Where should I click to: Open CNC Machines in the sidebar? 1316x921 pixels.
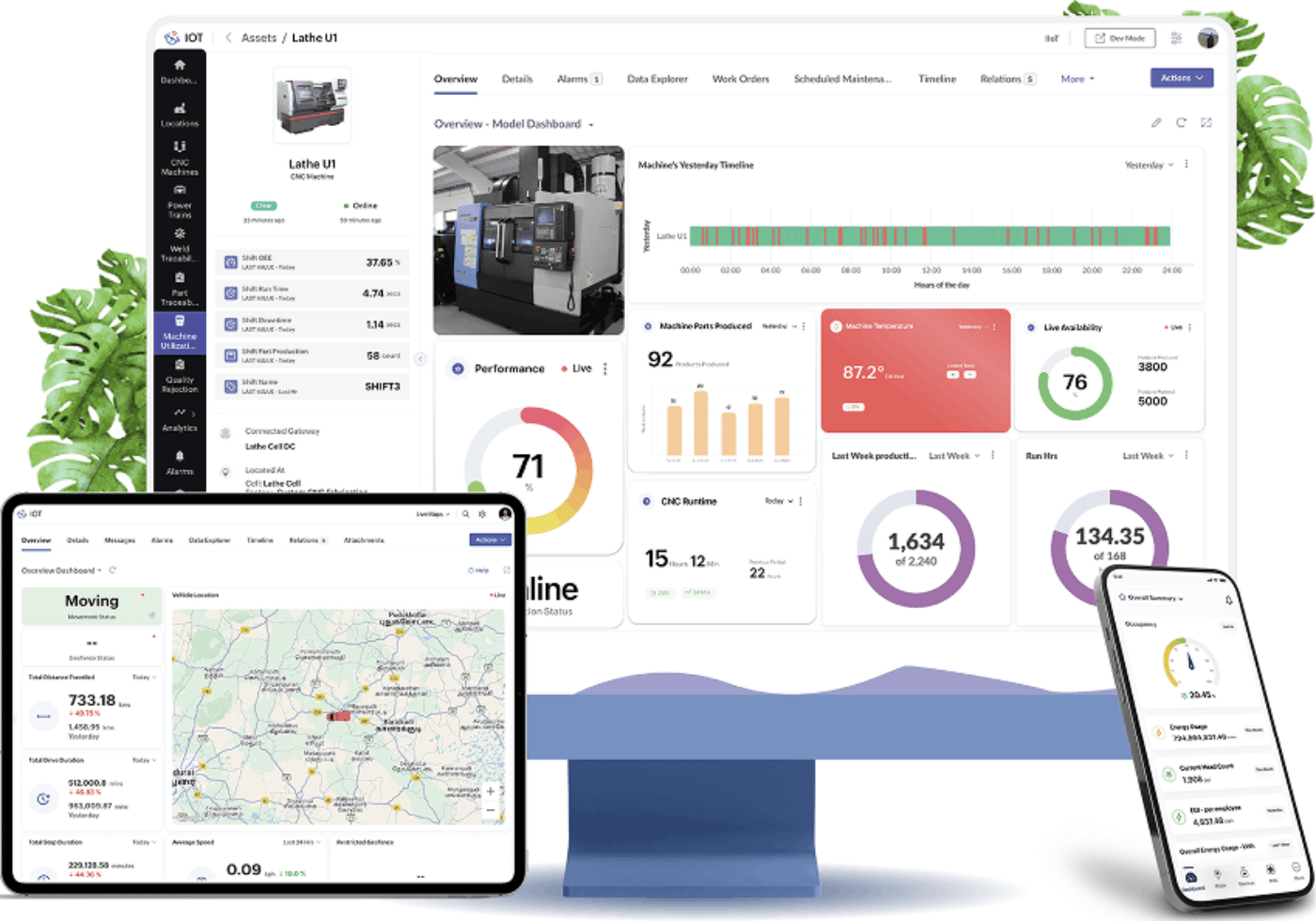tap(180, 159)
